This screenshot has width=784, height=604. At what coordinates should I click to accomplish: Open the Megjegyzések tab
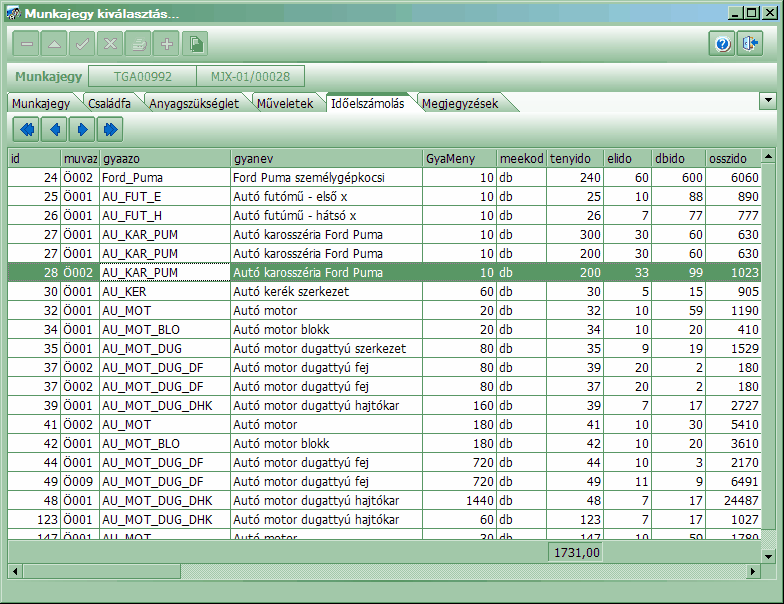[460, 104]
